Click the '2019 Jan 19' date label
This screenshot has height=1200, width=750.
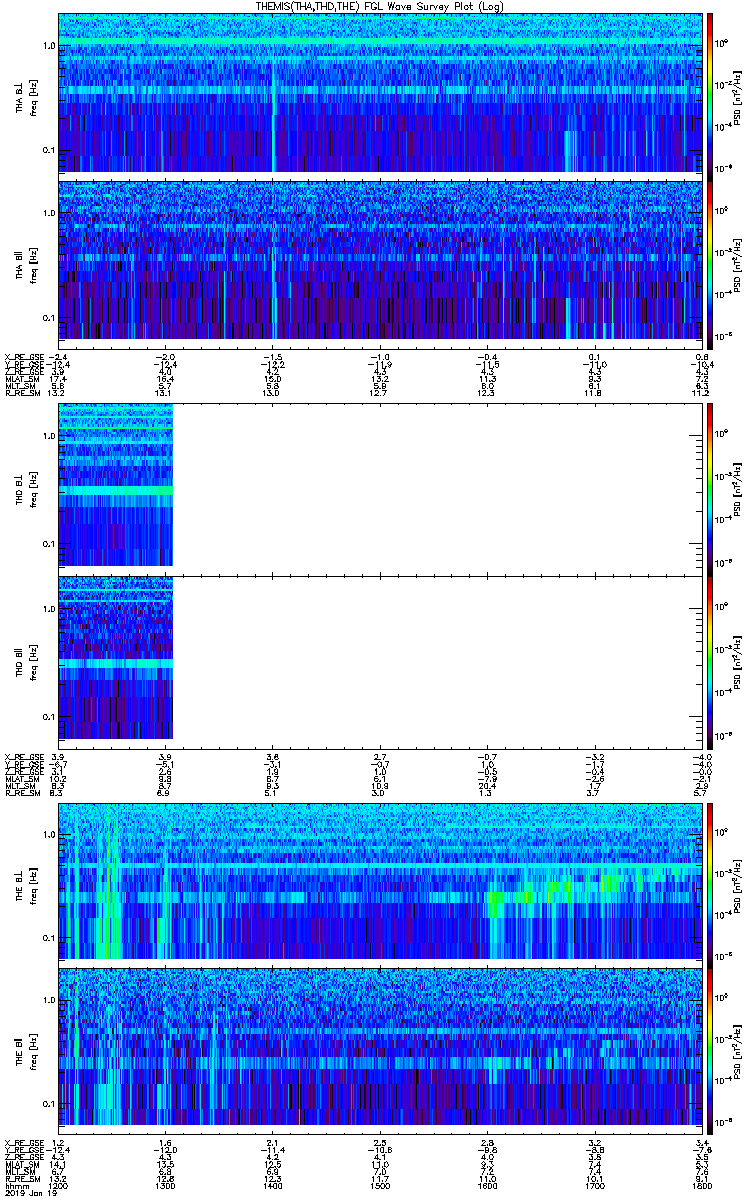(x=32, y=1193)
